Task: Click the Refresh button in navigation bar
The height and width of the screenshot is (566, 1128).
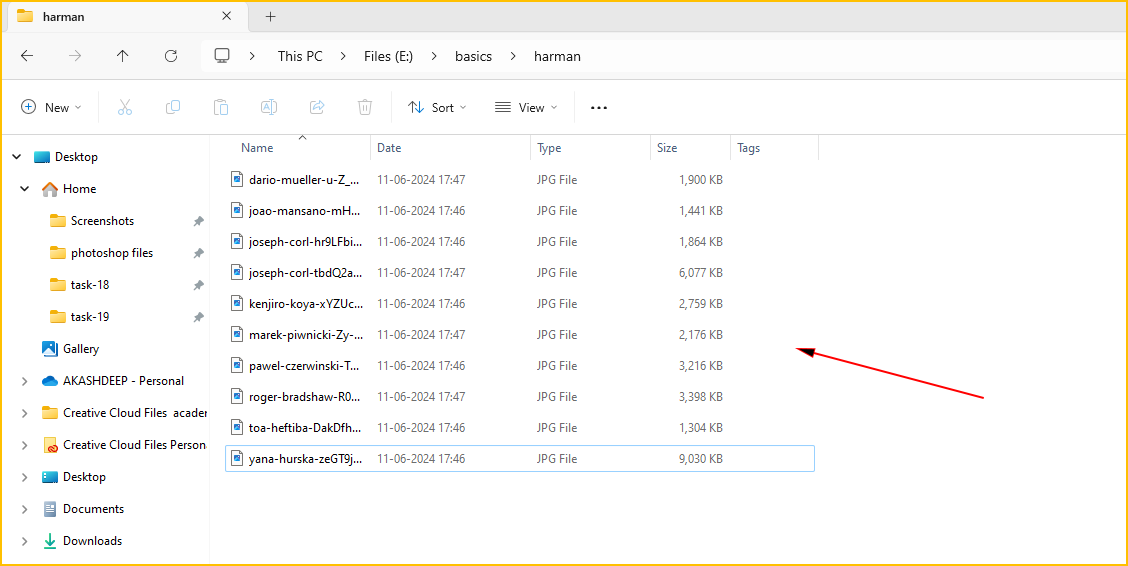Action: point(171,56)
